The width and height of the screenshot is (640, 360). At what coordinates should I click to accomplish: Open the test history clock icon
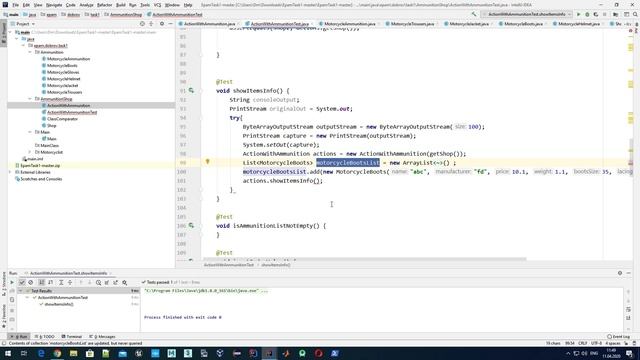[98, 282]
